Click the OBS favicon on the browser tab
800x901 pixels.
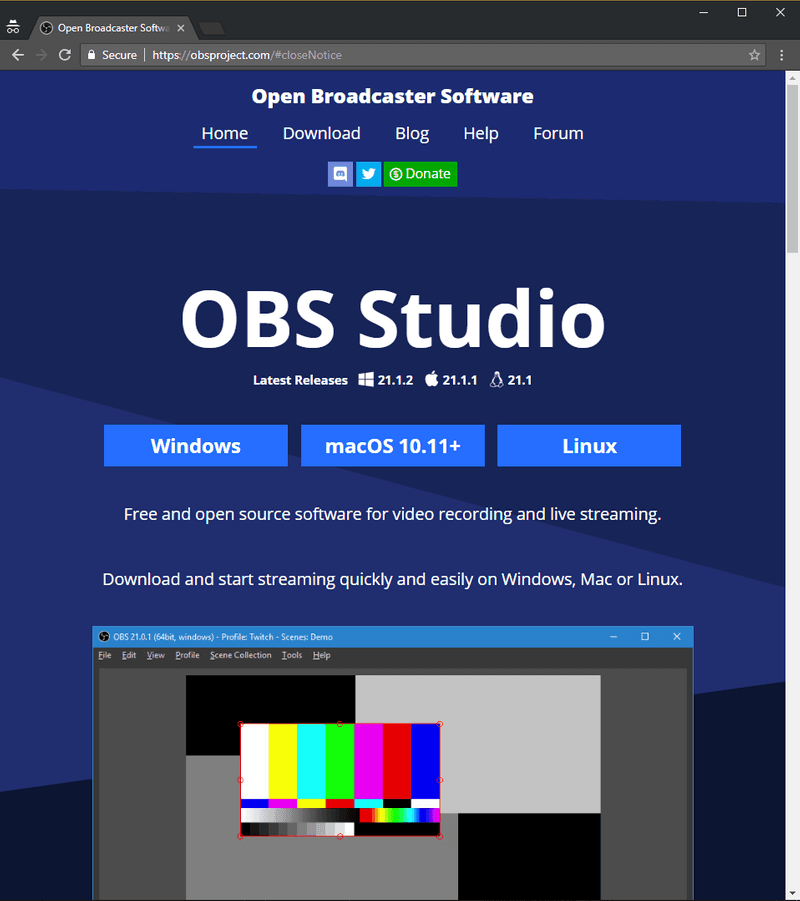tap(47, 28)
